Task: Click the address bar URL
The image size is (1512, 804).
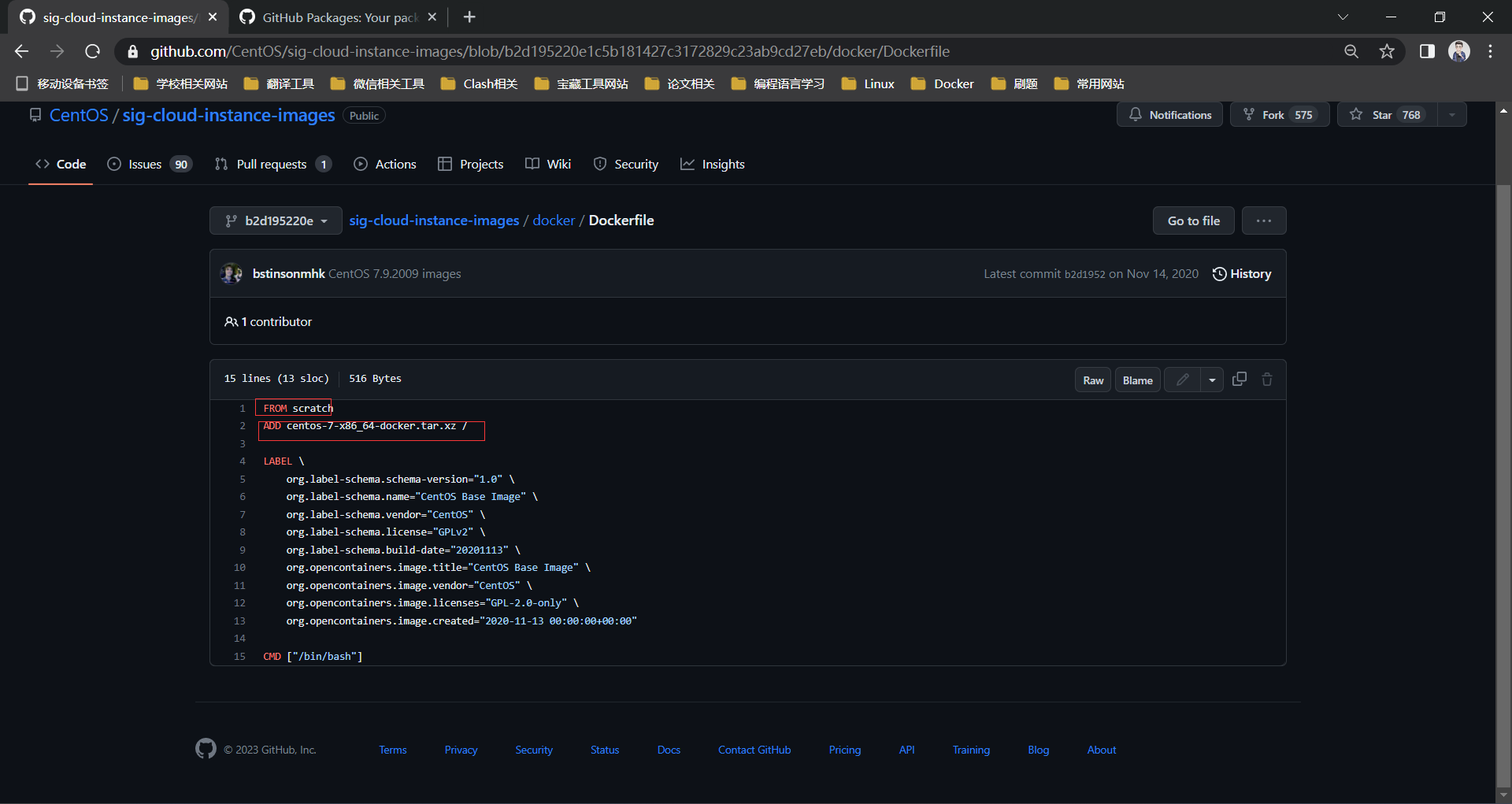Action: (x=550, y=51)
